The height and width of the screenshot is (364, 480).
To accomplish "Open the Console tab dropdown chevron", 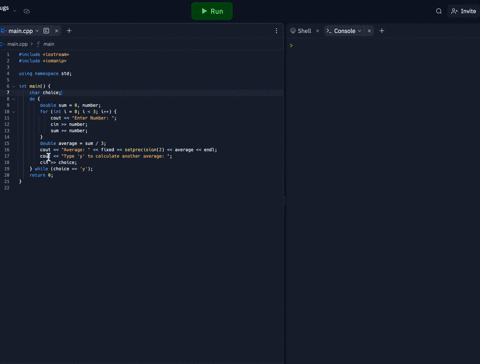I will (360, 31).
